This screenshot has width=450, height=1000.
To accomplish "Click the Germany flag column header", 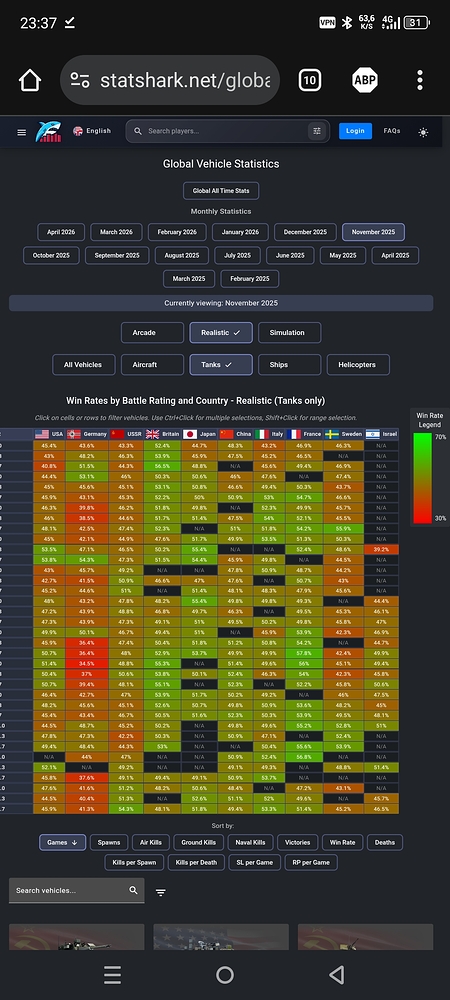I will click(87, 434).
